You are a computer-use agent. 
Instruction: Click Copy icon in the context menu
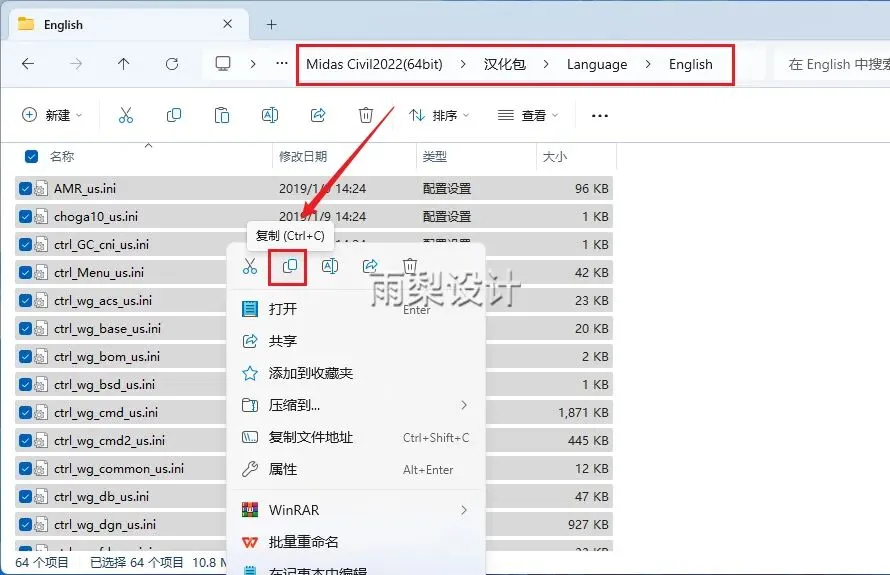(x=289, y=266)
